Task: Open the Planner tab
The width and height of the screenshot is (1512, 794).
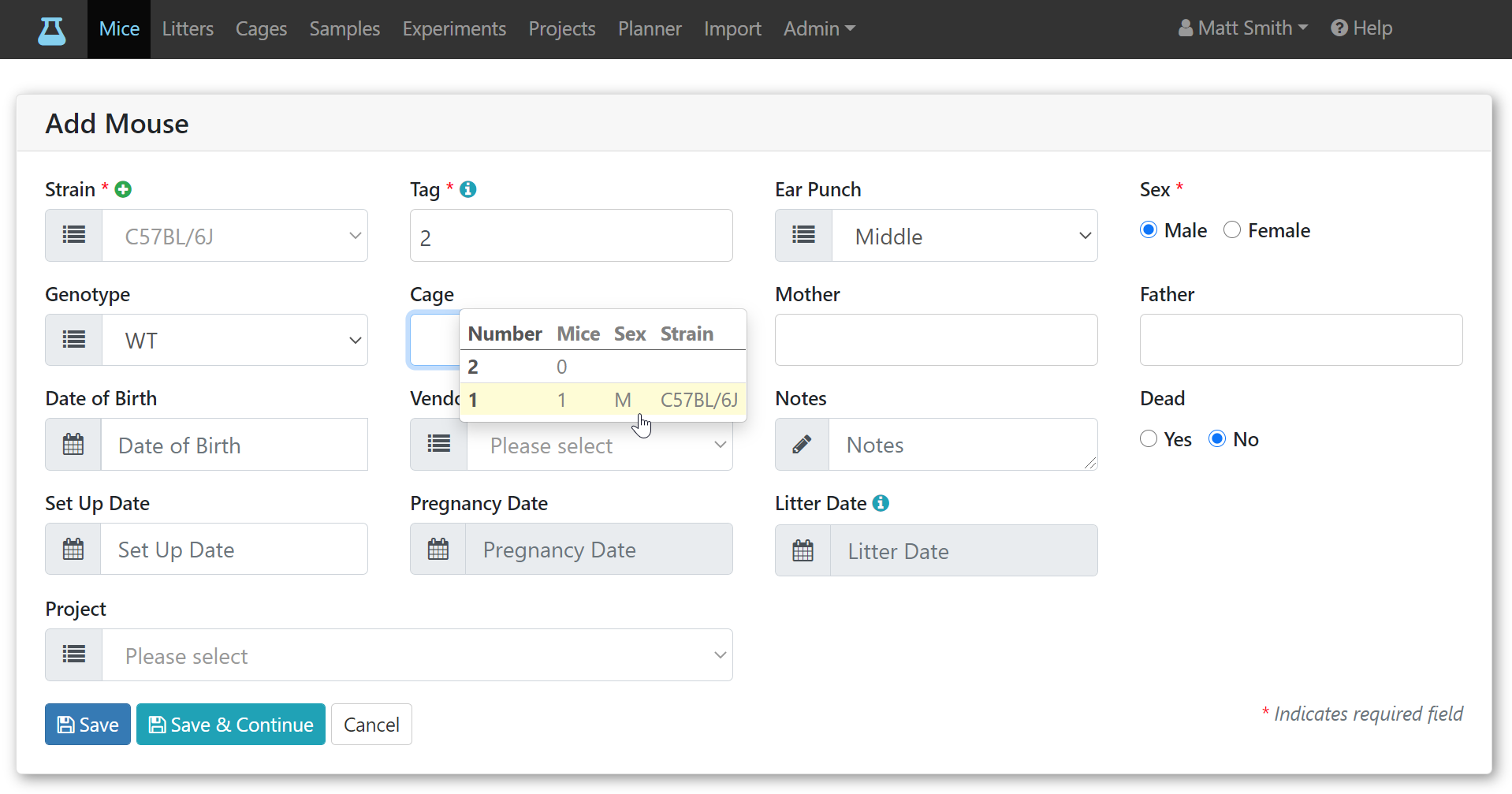Action: coord(650,29)
